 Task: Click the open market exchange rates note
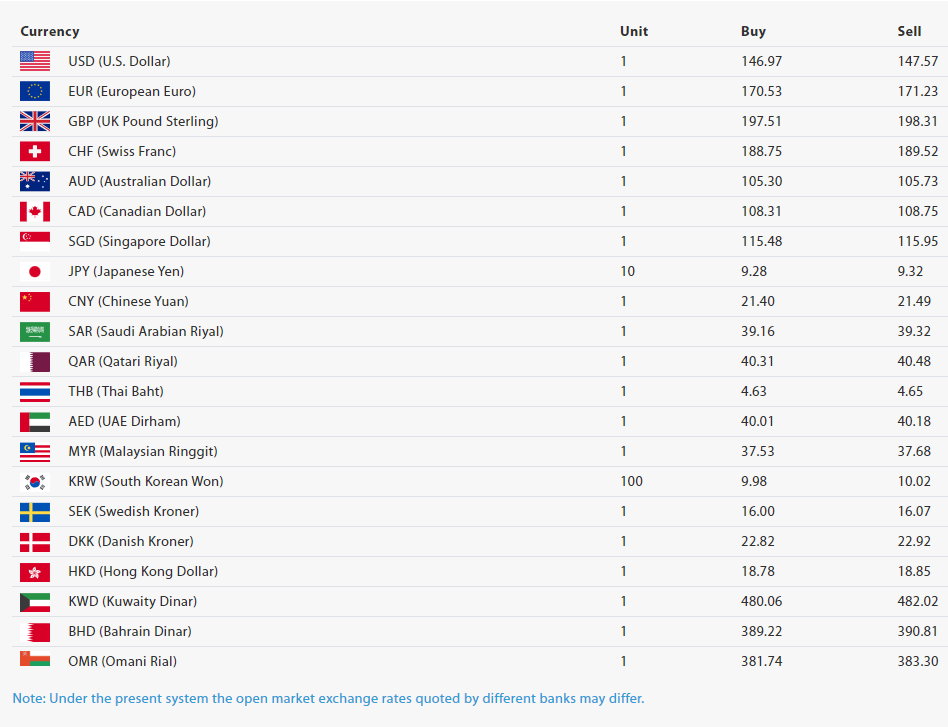click(328, 698)
